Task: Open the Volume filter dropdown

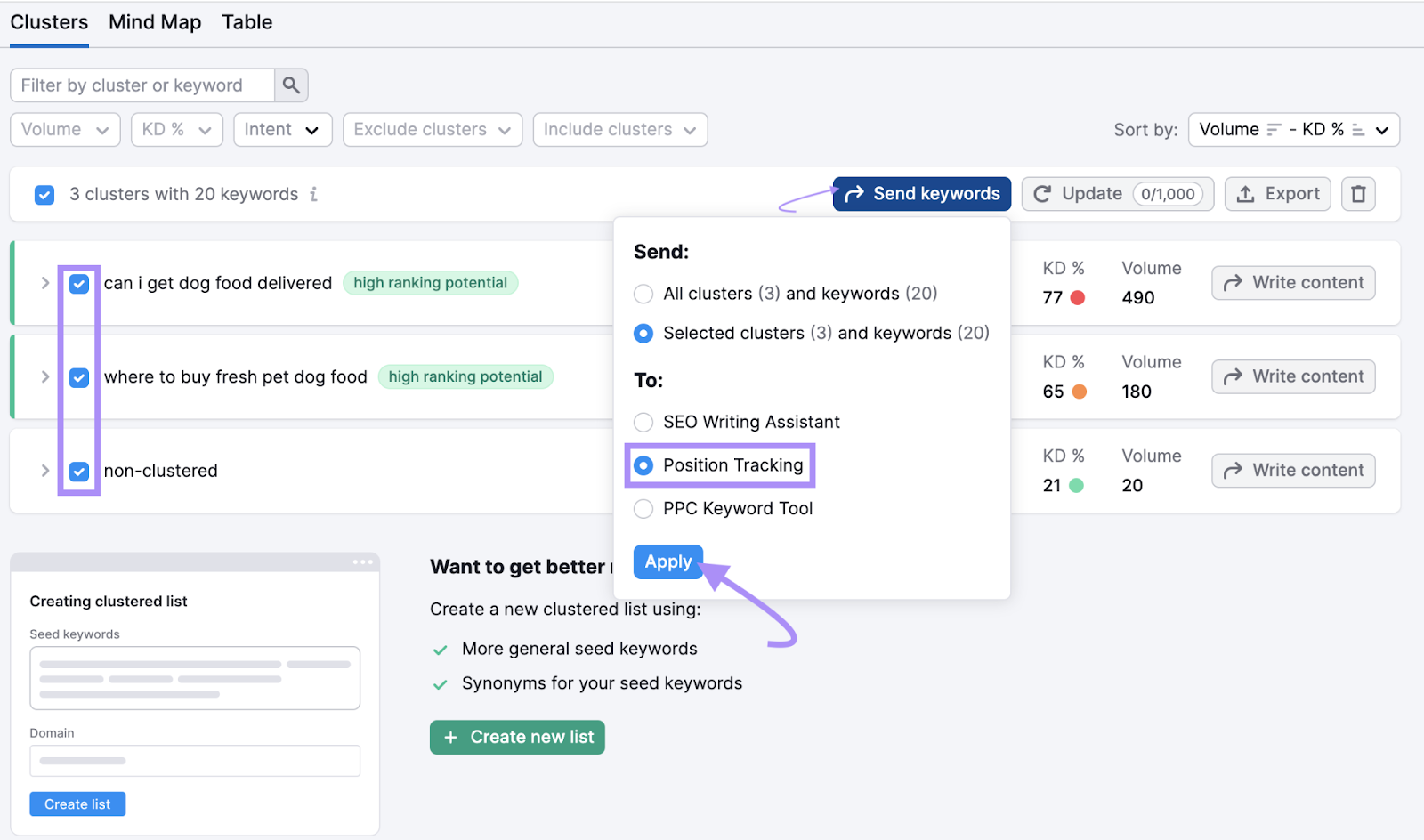Action: 65,130
